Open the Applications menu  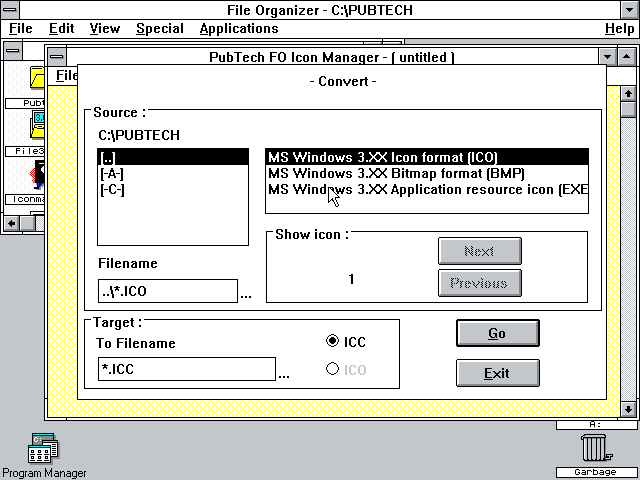click(239, 29)
